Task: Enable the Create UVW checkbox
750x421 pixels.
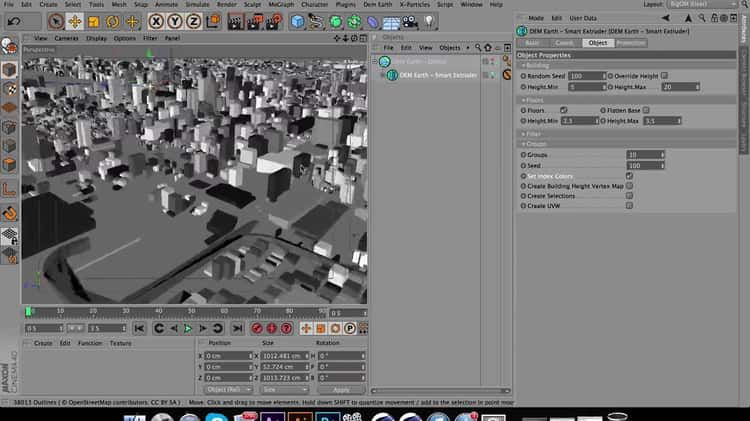Action: [x=629, y=206]
